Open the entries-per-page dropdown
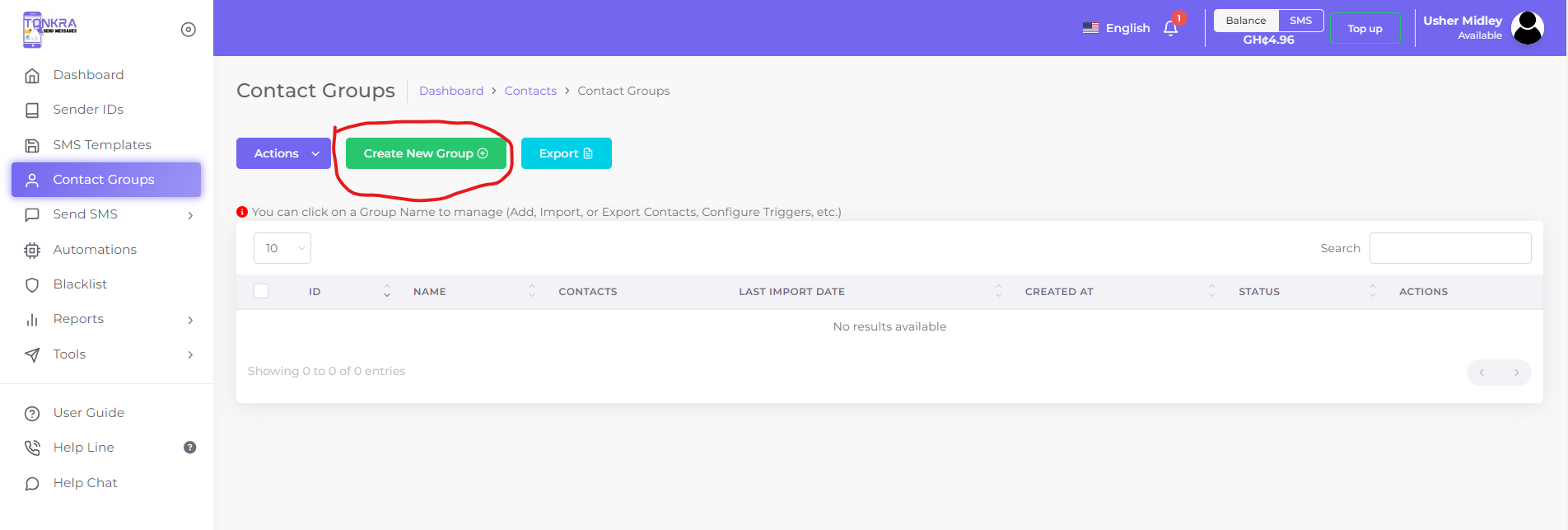This screenshot has width=1568, height=530. [x=282, y=248]
